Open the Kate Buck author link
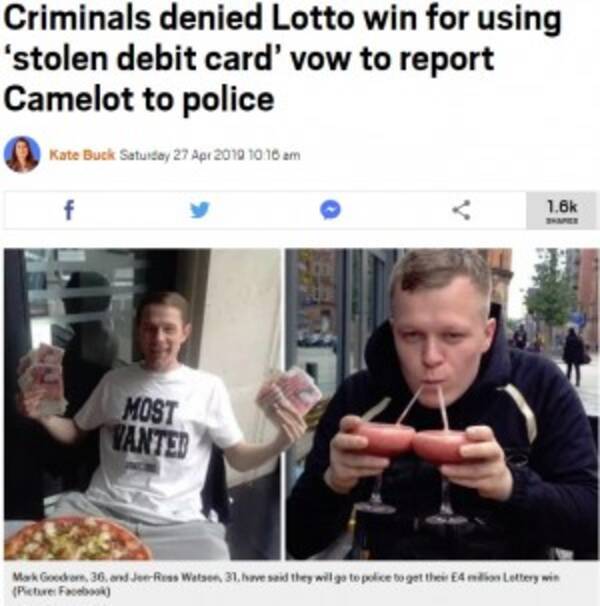The width and height of the screenshot is (600, 606). coord(82,155)
